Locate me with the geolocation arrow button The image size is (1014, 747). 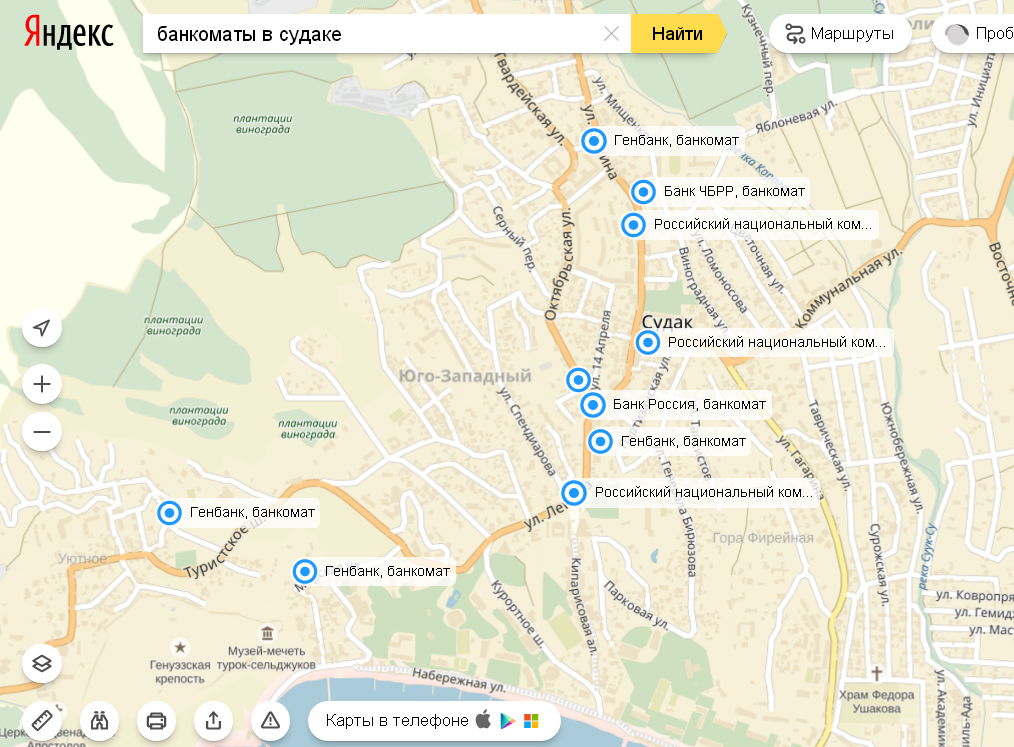pos(42,328)
